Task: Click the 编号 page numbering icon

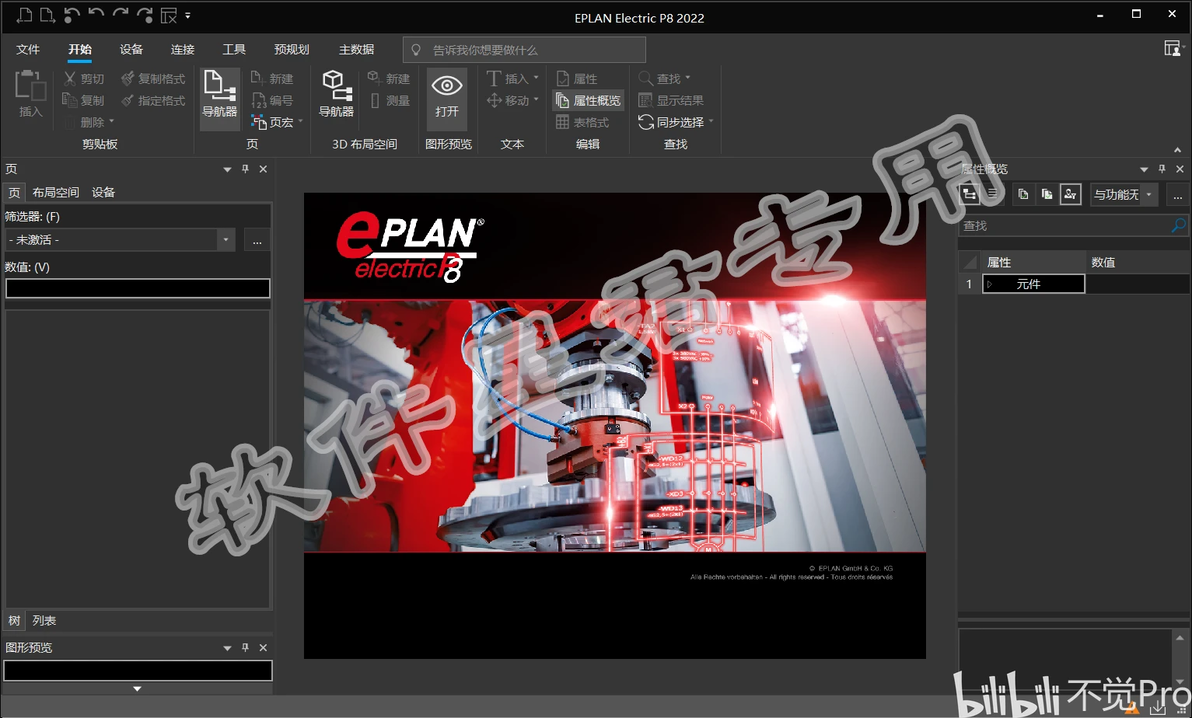Action: pyautogui.click(x=258, y=100)
